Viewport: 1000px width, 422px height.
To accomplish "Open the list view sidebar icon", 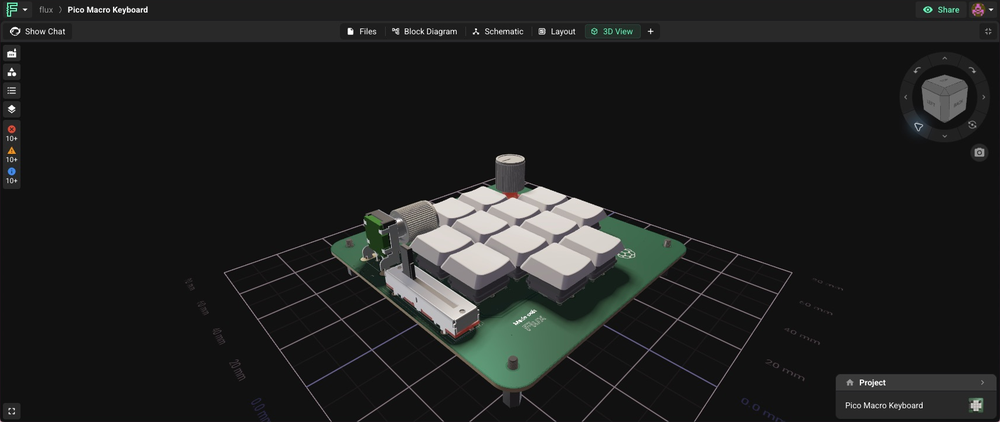I will [11, 91].
